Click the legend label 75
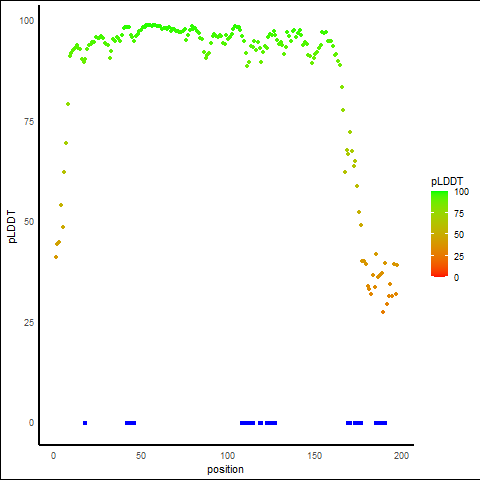This screenshot has height=480, width=480. tap(459, 214)
